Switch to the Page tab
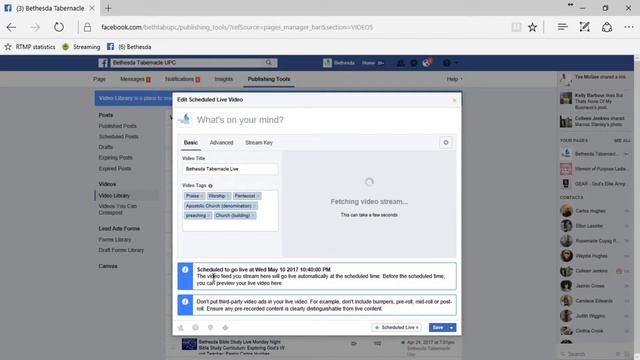Screen dimensions: 640x360 tap(99, 79)
